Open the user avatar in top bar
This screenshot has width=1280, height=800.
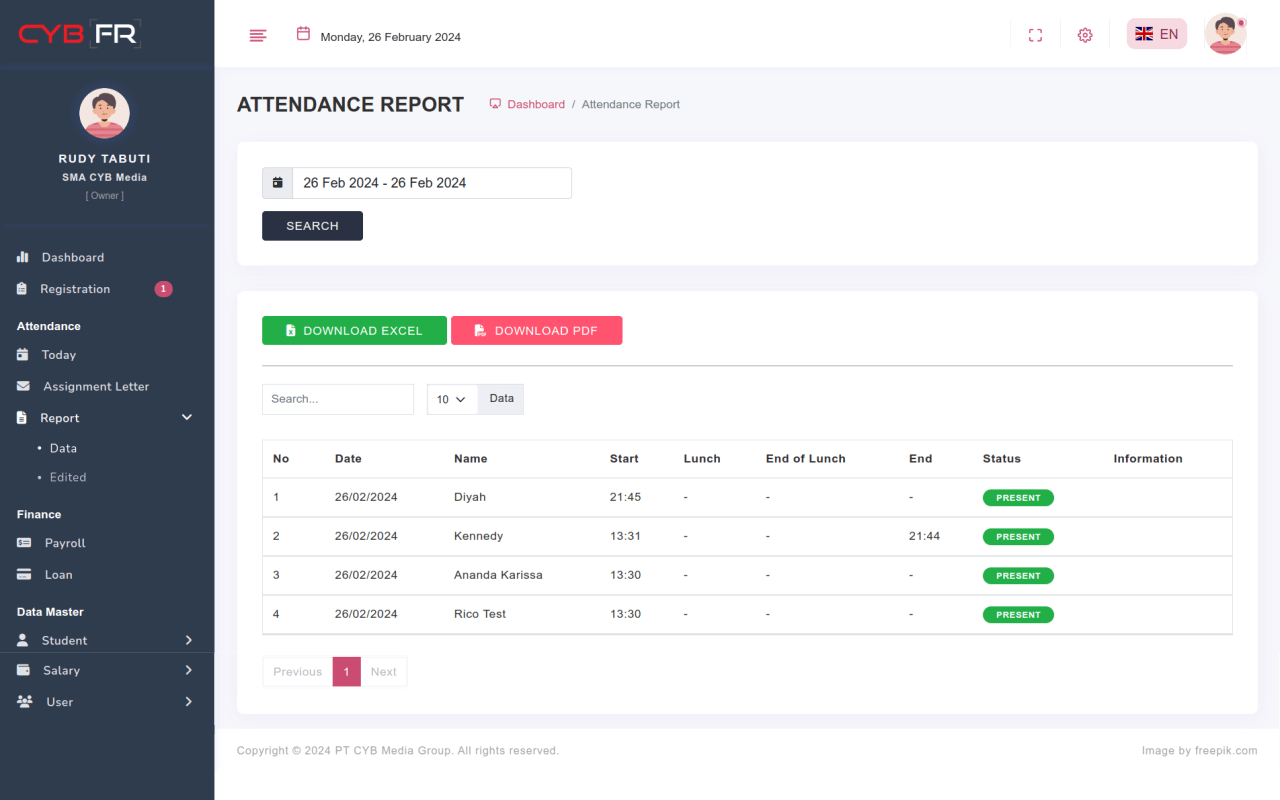[1225, 34]
